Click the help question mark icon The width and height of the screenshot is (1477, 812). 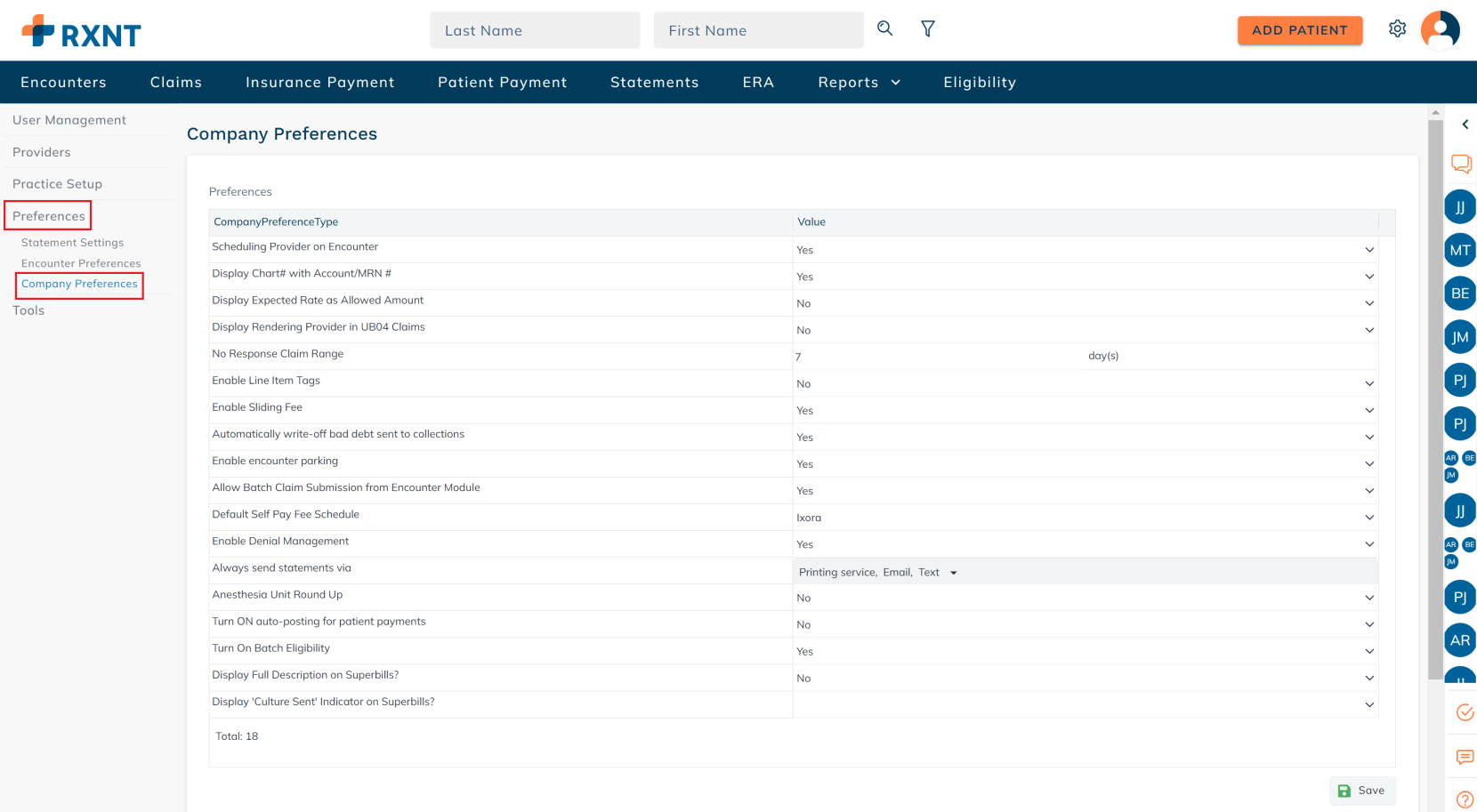(x=1464, y=800)
